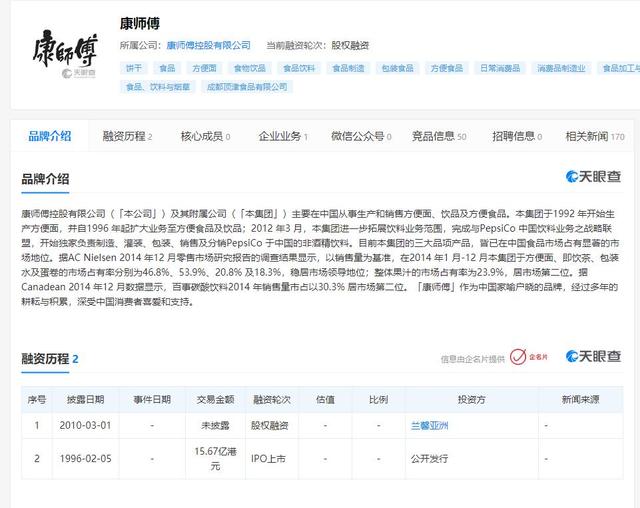The image size is (640, 508).
Task: Click the 比例 column header
Action: (378, 399)
